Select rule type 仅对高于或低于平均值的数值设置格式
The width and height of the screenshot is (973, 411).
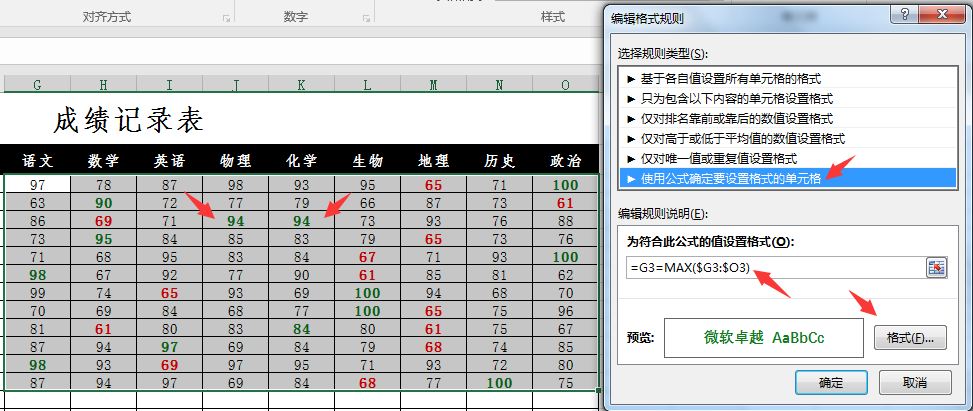pos(788,138)
